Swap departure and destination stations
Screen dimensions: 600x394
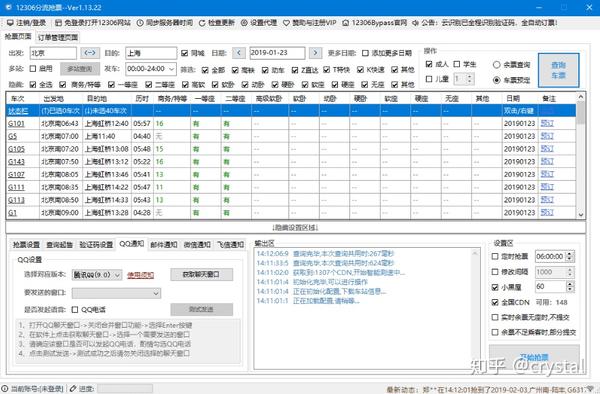point(90,53)
